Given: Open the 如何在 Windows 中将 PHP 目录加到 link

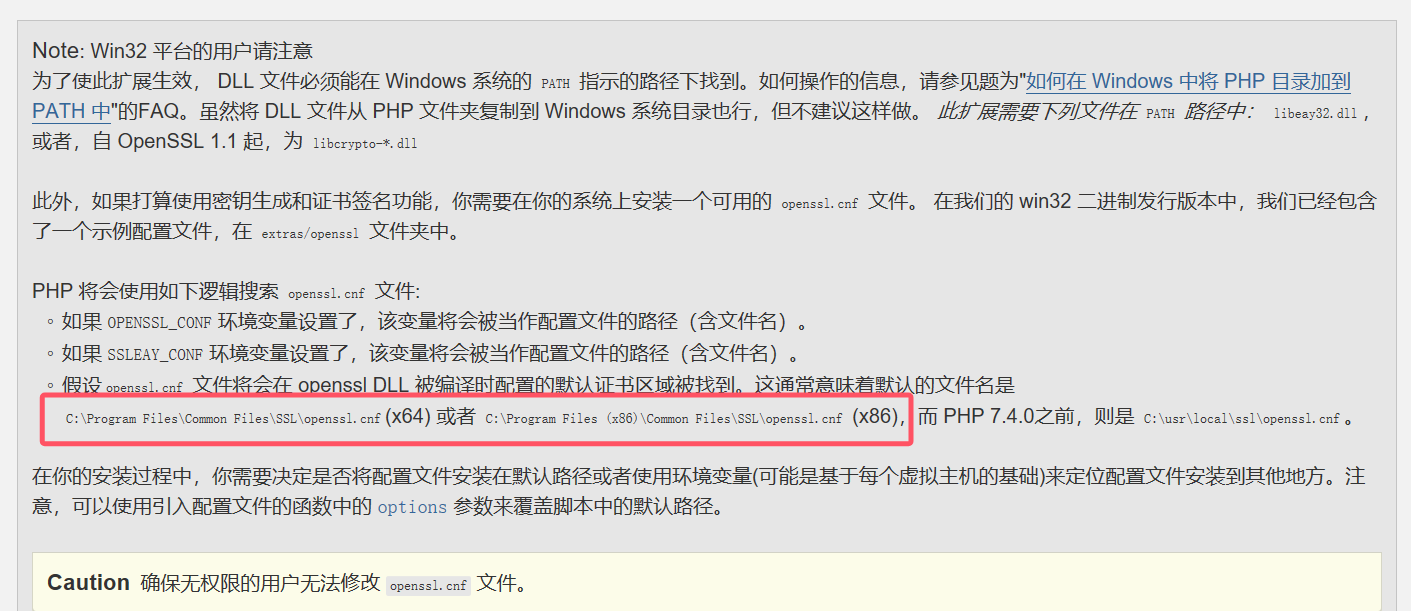Looking at the screenshot, I should click(x=1188, y=81).
